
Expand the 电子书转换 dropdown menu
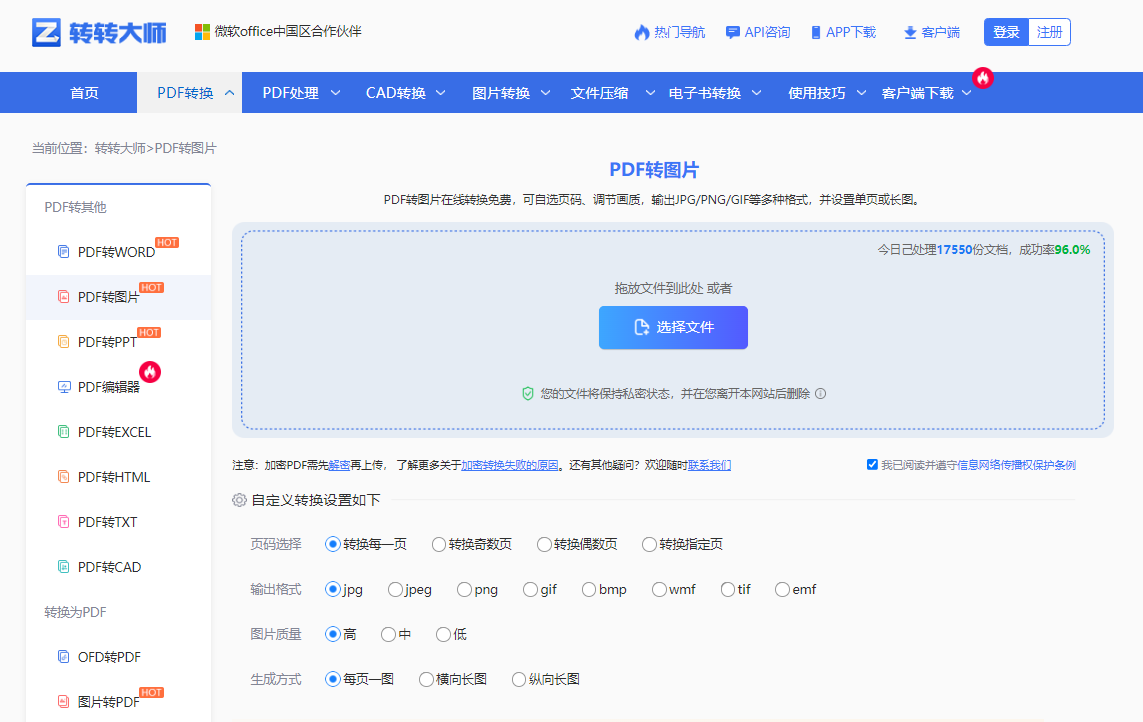pos(757,93)
